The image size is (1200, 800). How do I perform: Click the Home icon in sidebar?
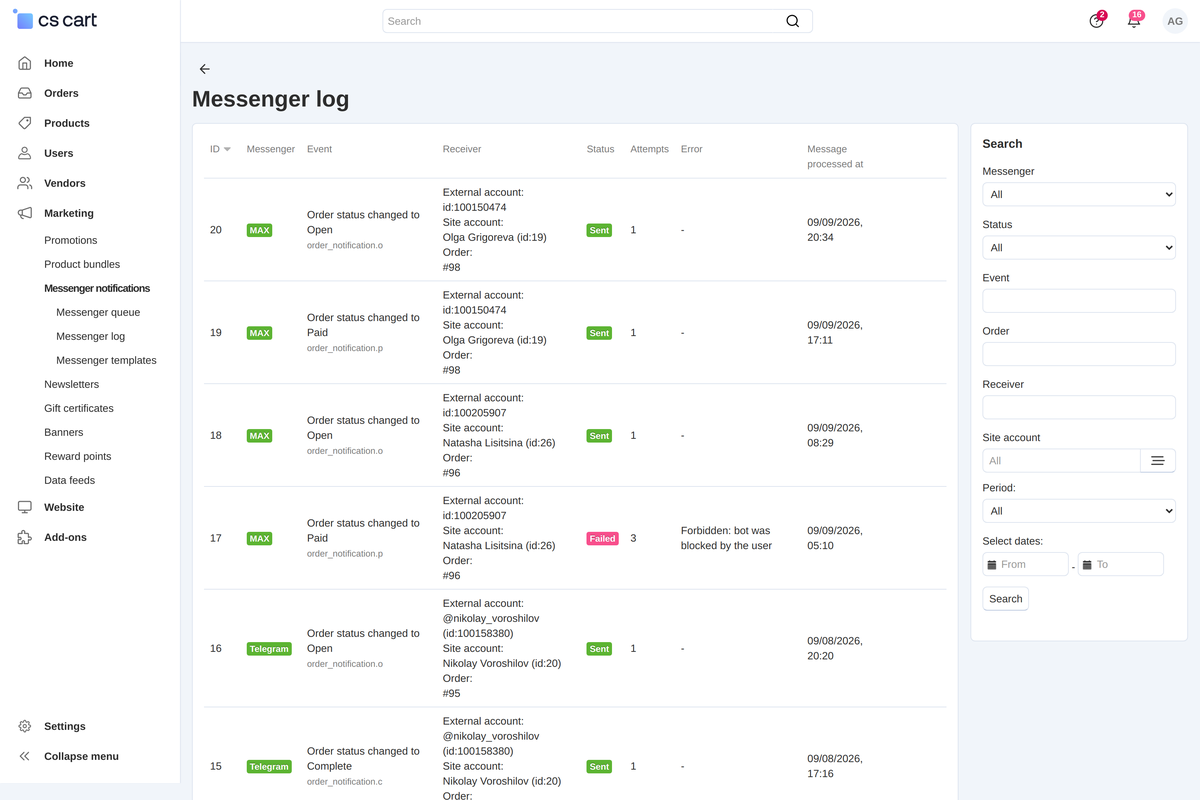click(x=25, y=63)
